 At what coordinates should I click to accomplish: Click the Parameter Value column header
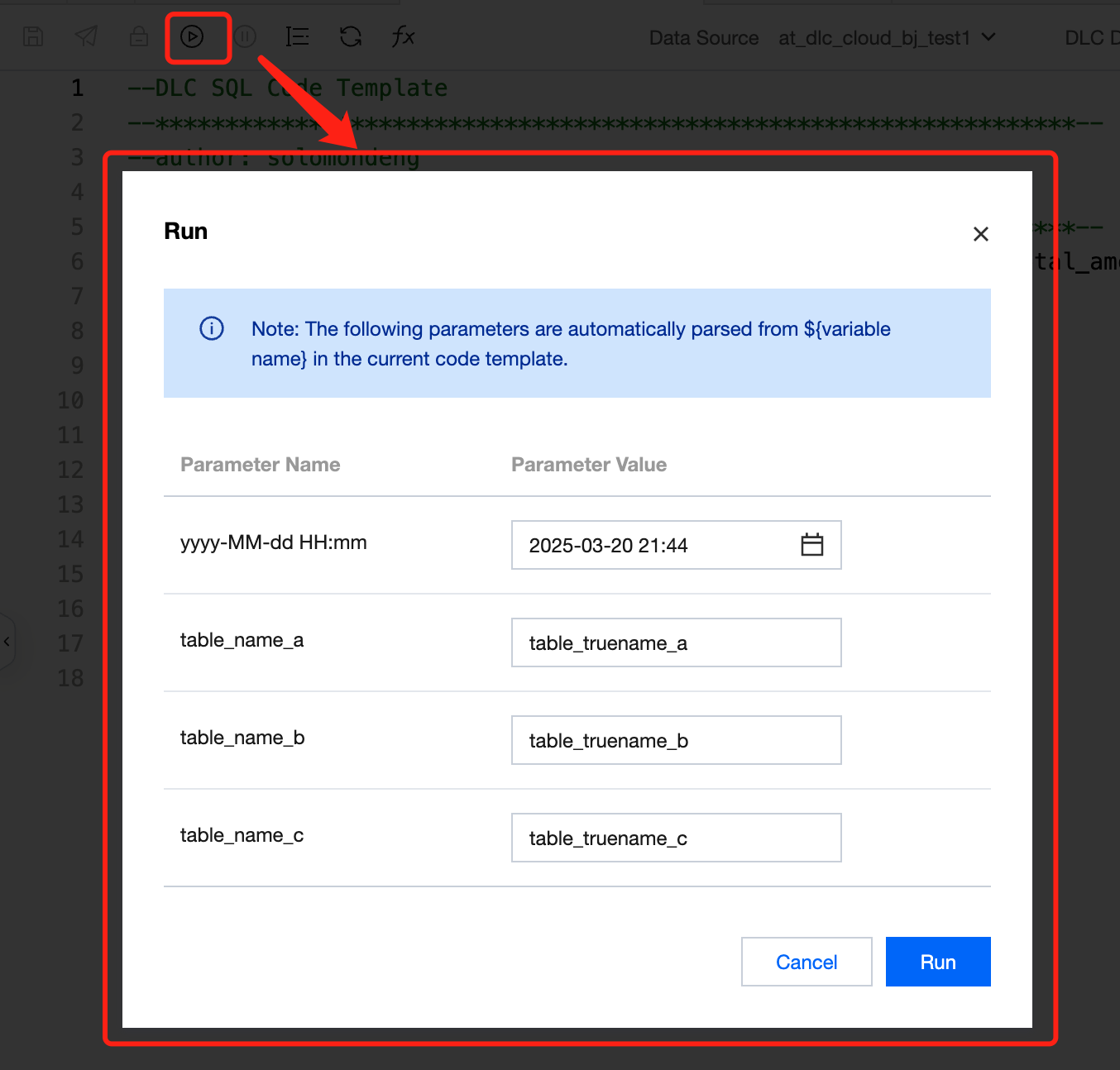point(589,465)
